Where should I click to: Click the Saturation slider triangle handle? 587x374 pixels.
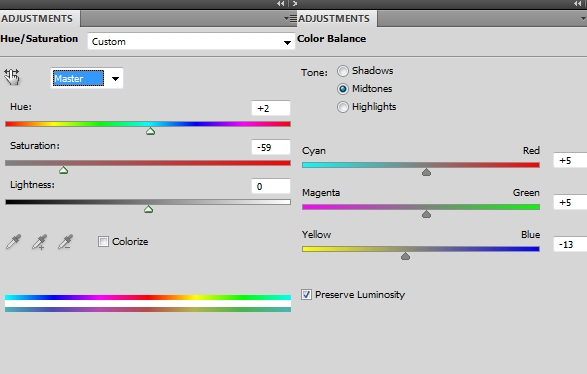coord(63,170)
